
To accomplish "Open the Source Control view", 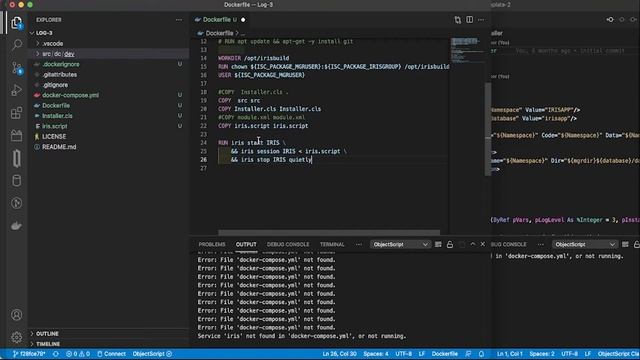I will point(16,68).
